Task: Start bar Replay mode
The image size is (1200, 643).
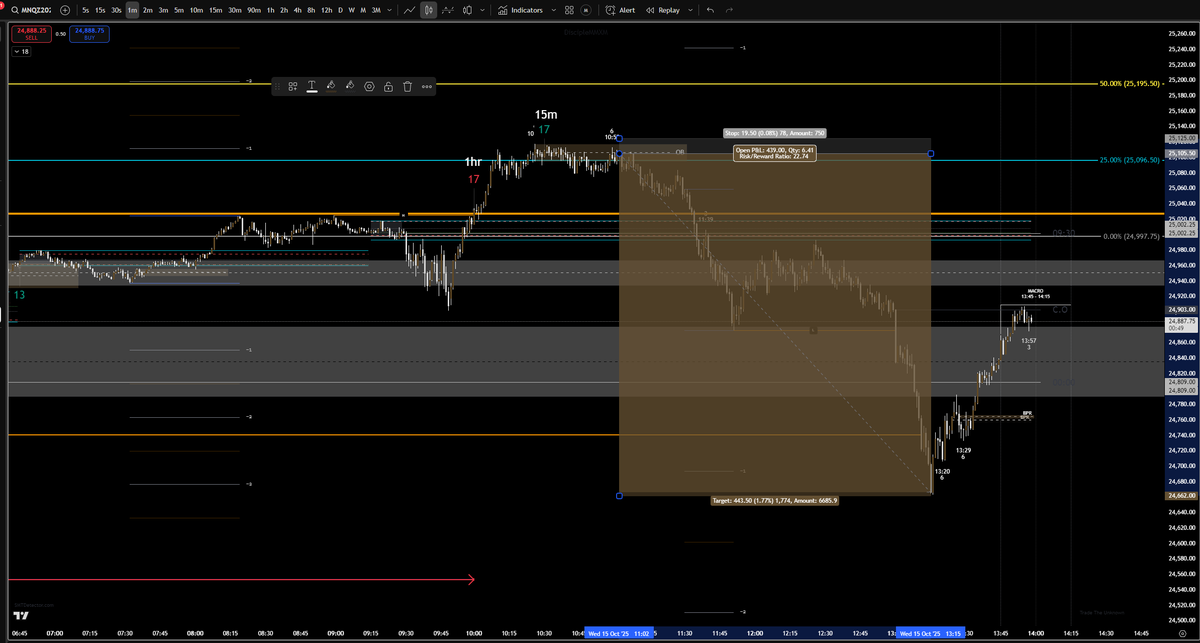Action: pos(663,10)
